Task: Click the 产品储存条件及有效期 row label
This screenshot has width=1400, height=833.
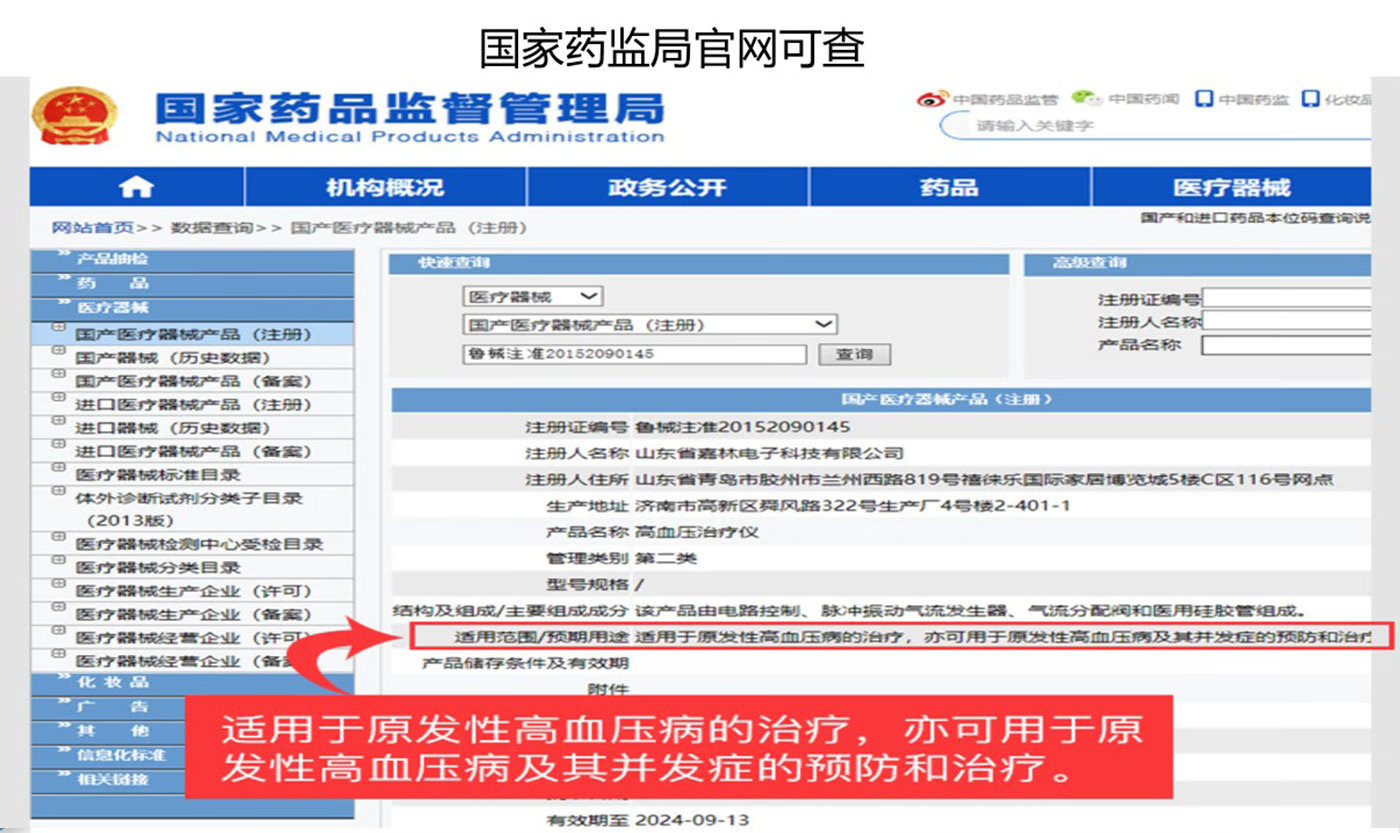Action: [525, 662]
